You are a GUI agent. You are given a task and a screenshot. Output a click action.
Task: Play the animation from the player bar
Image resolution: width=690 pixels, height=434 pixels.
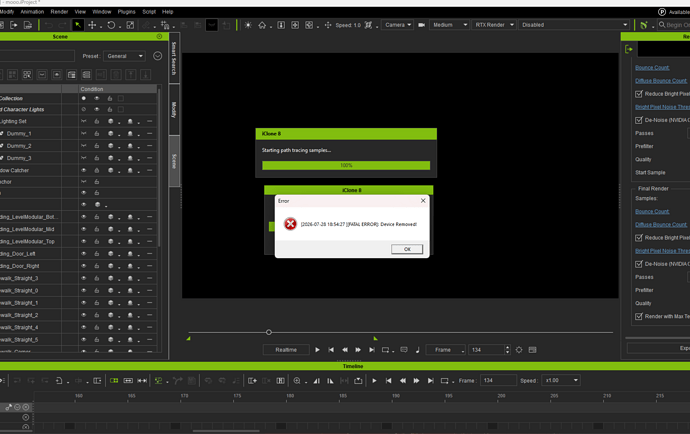coord(317,350)
